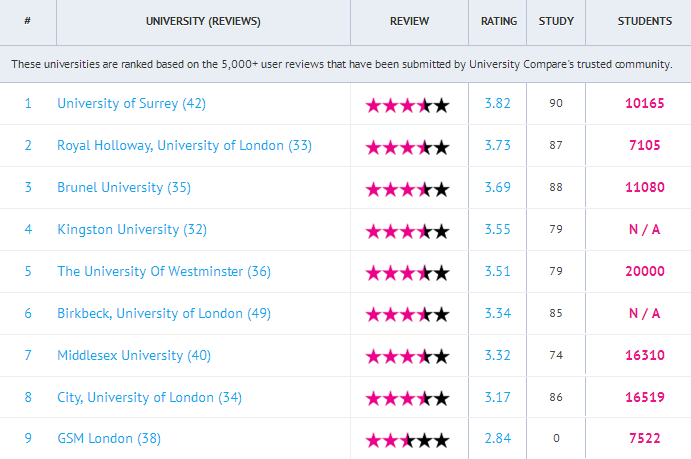
Task: Click the star rating for Birkbeck
Action: [408, 315]
